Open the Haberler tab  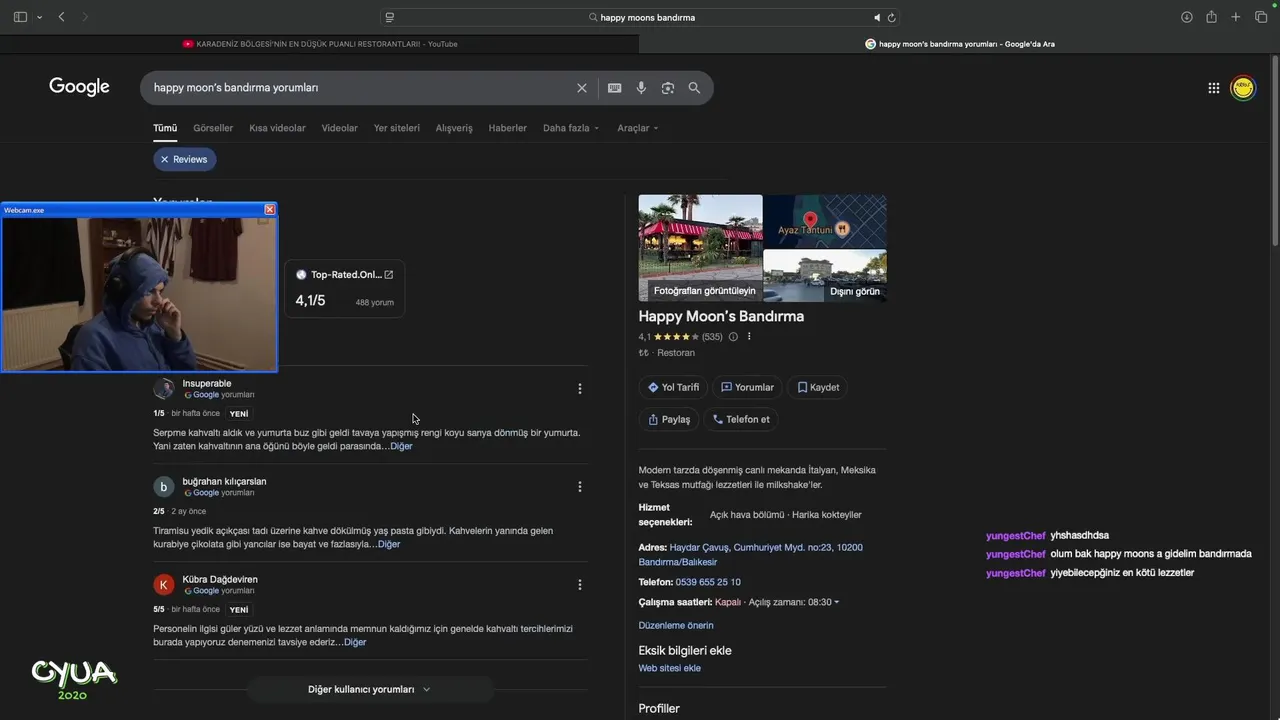(508, 128)
